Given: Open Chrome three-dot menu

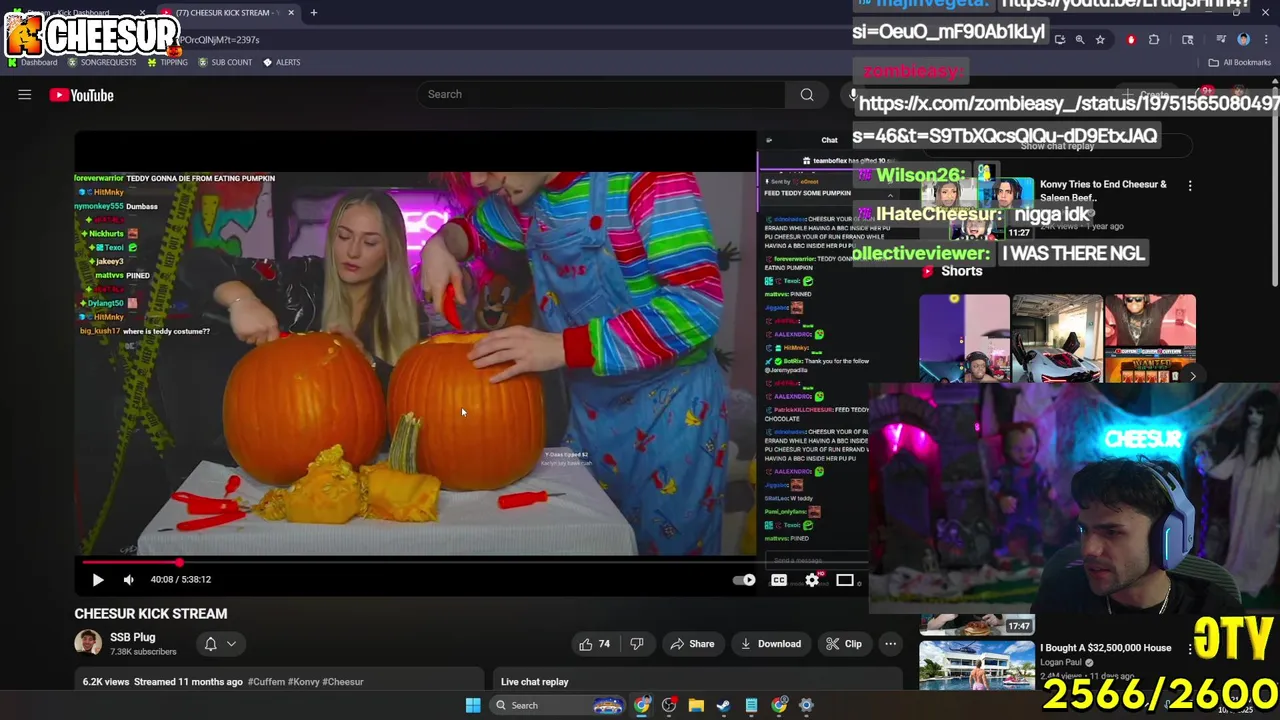Looking at the screenshot, I should pyautogui.click(x=1266, y=40).
